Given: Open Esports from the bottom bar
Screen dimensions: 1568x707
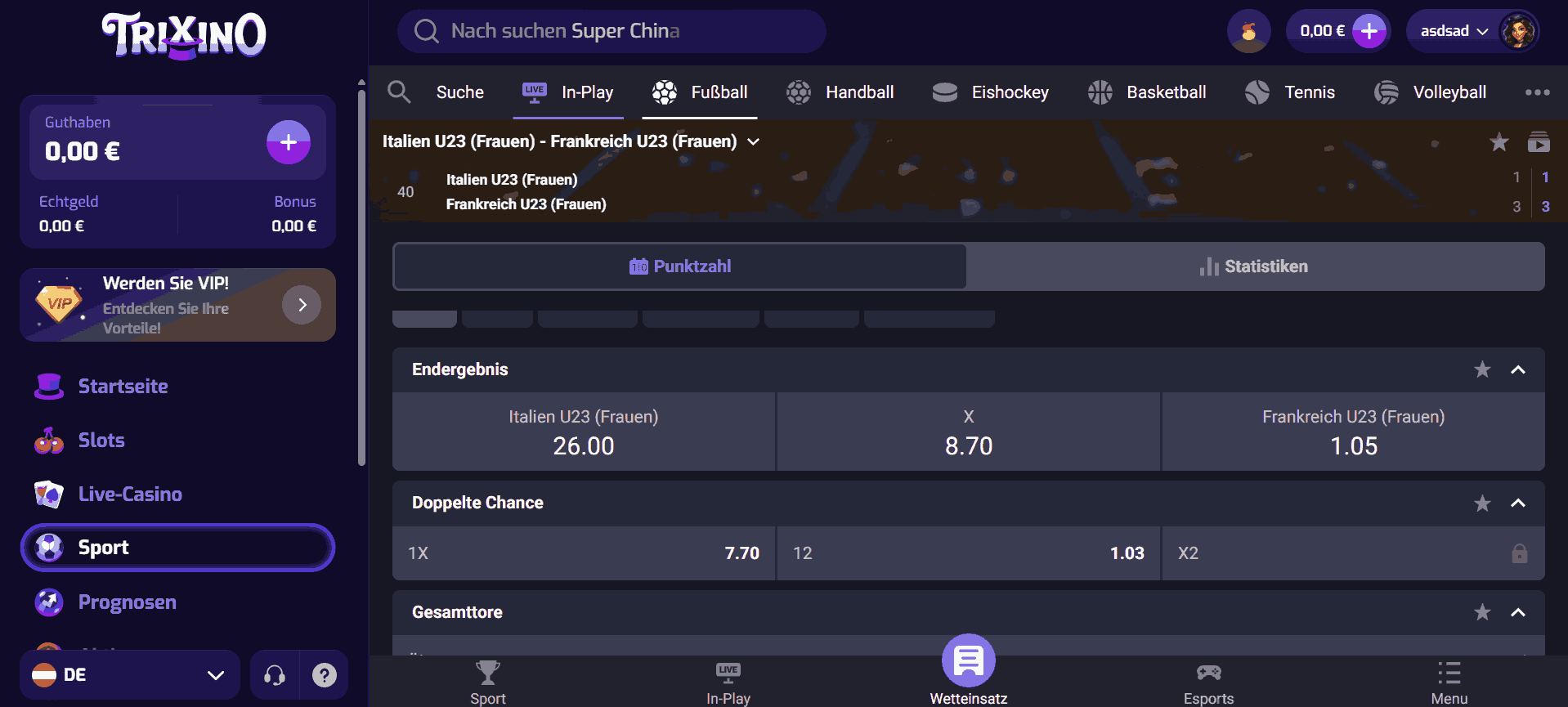Looking at the screenshot, I should 1208,683.
